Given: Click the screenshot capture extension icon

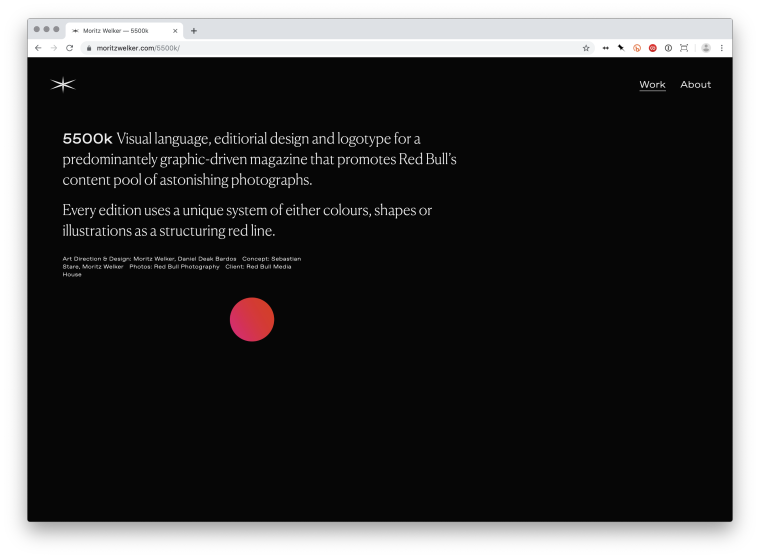Looking at the screenshot, I should pyautogui.click(x=684, y=48).
